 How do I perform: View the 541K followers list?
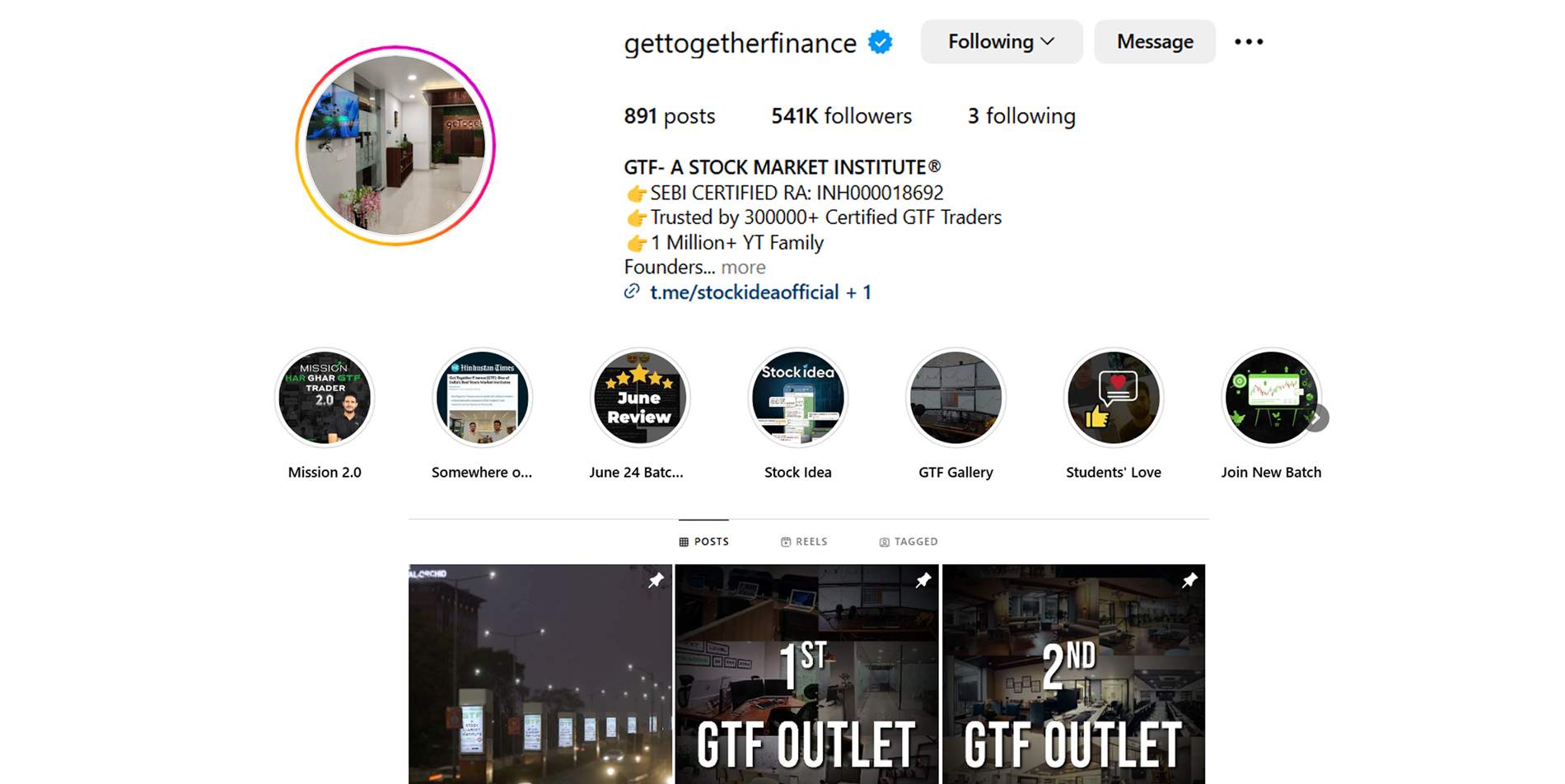(841, 116)
